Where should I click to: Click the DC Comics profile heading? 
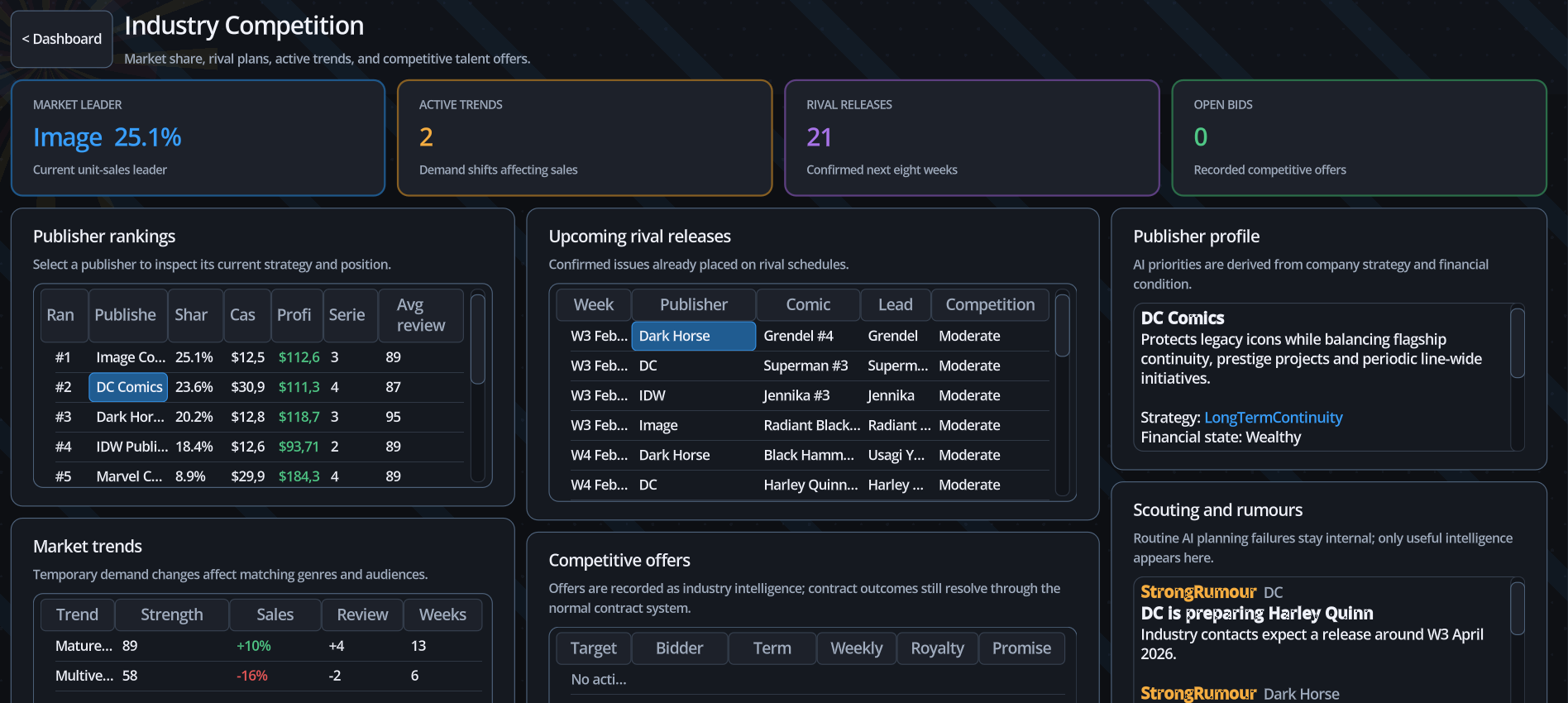1182,318
